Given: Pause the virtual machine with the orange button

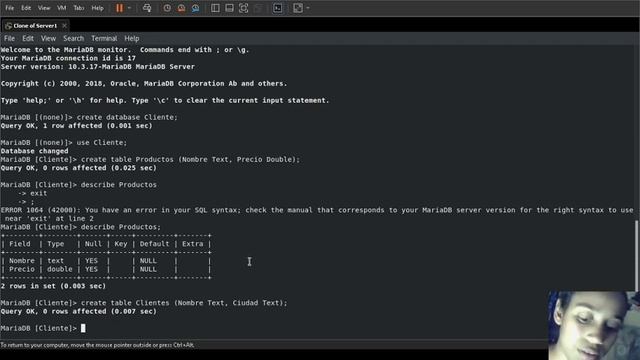Looking at the screenshot, I should click(x=119, y=8).
